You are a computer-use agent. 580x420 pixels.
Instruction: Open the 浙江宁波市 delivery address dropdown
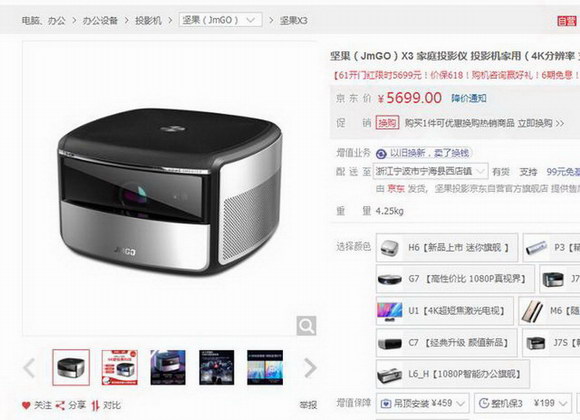[x=430, y=171]
